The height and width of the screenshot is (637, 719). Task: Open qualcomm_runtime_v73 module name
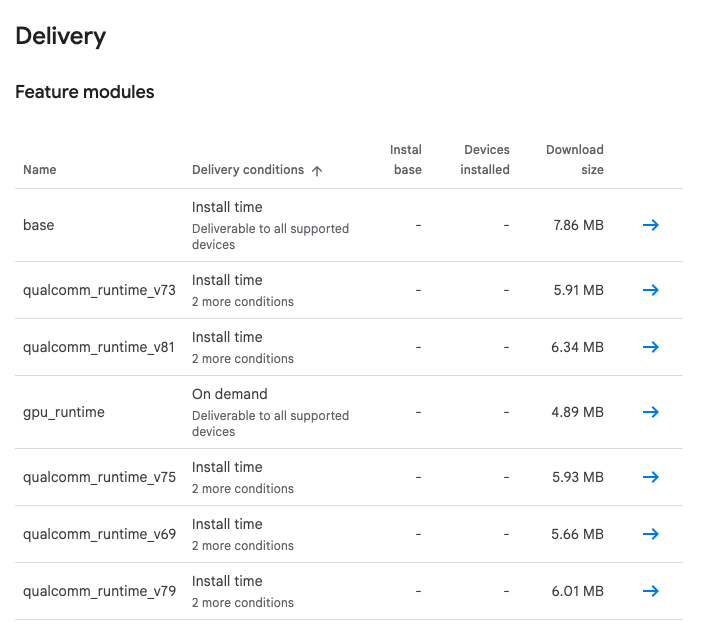click(99, 290)
